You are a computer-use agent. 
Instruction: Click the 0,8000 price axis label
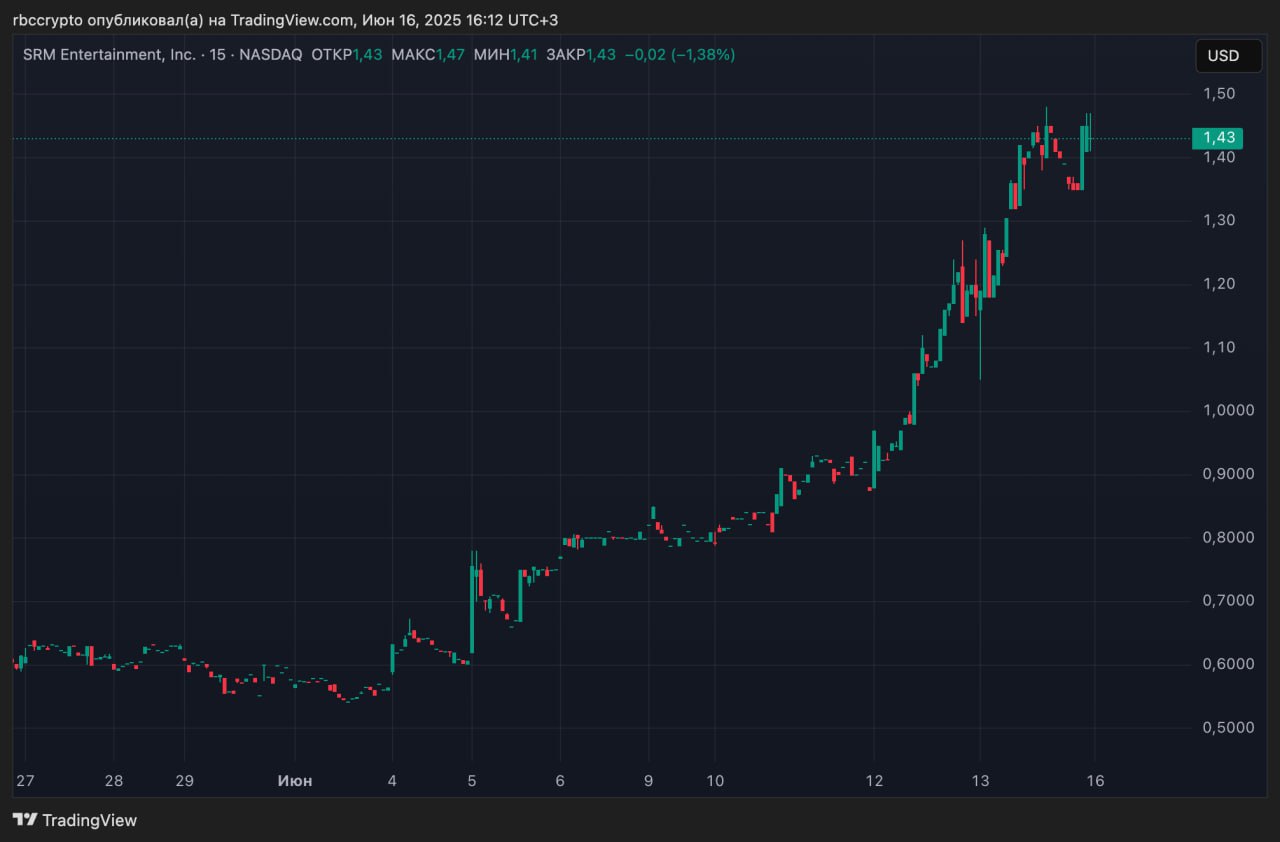(x=1226, y=537)
